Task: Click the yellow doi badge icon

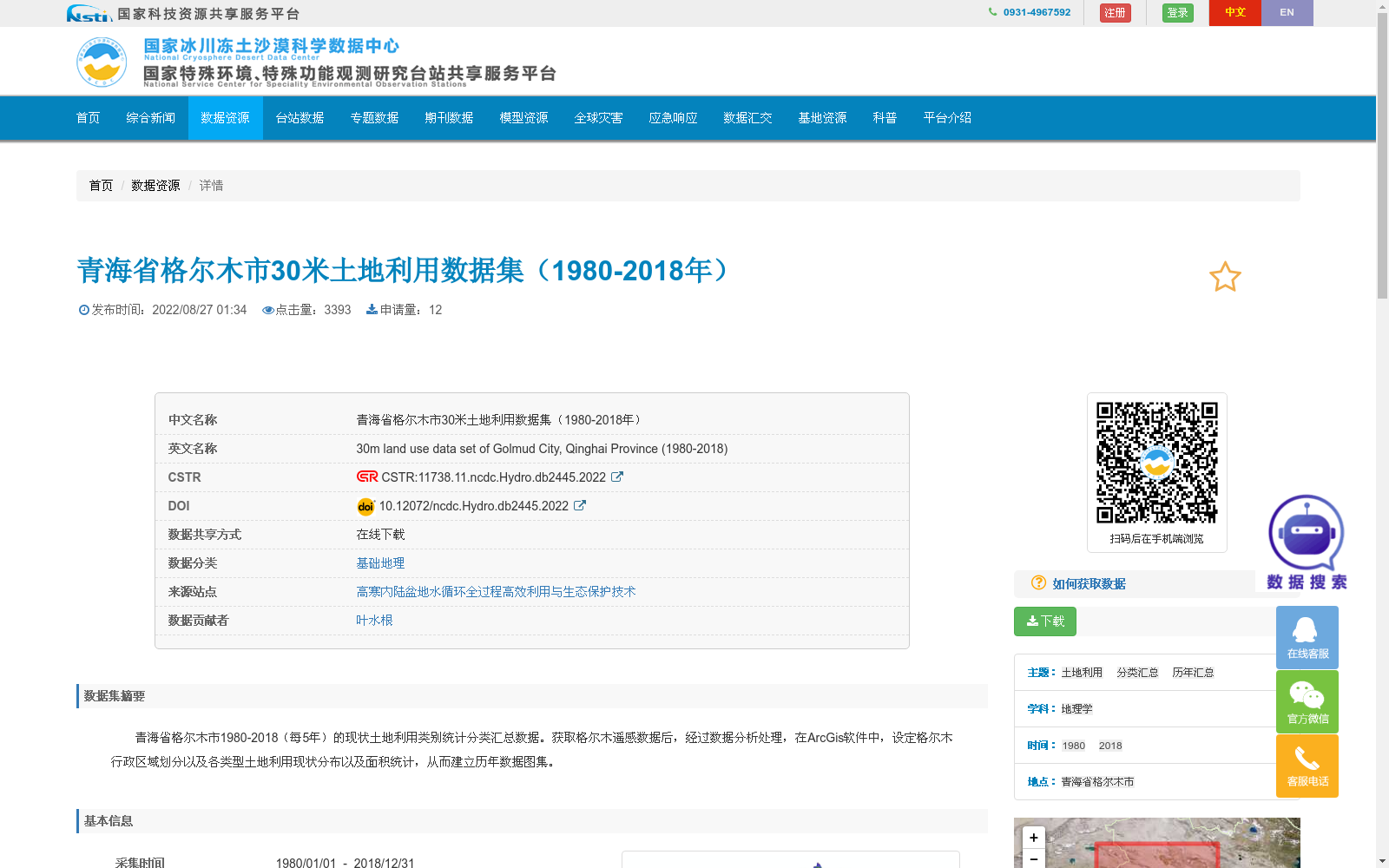Action: 365,506
